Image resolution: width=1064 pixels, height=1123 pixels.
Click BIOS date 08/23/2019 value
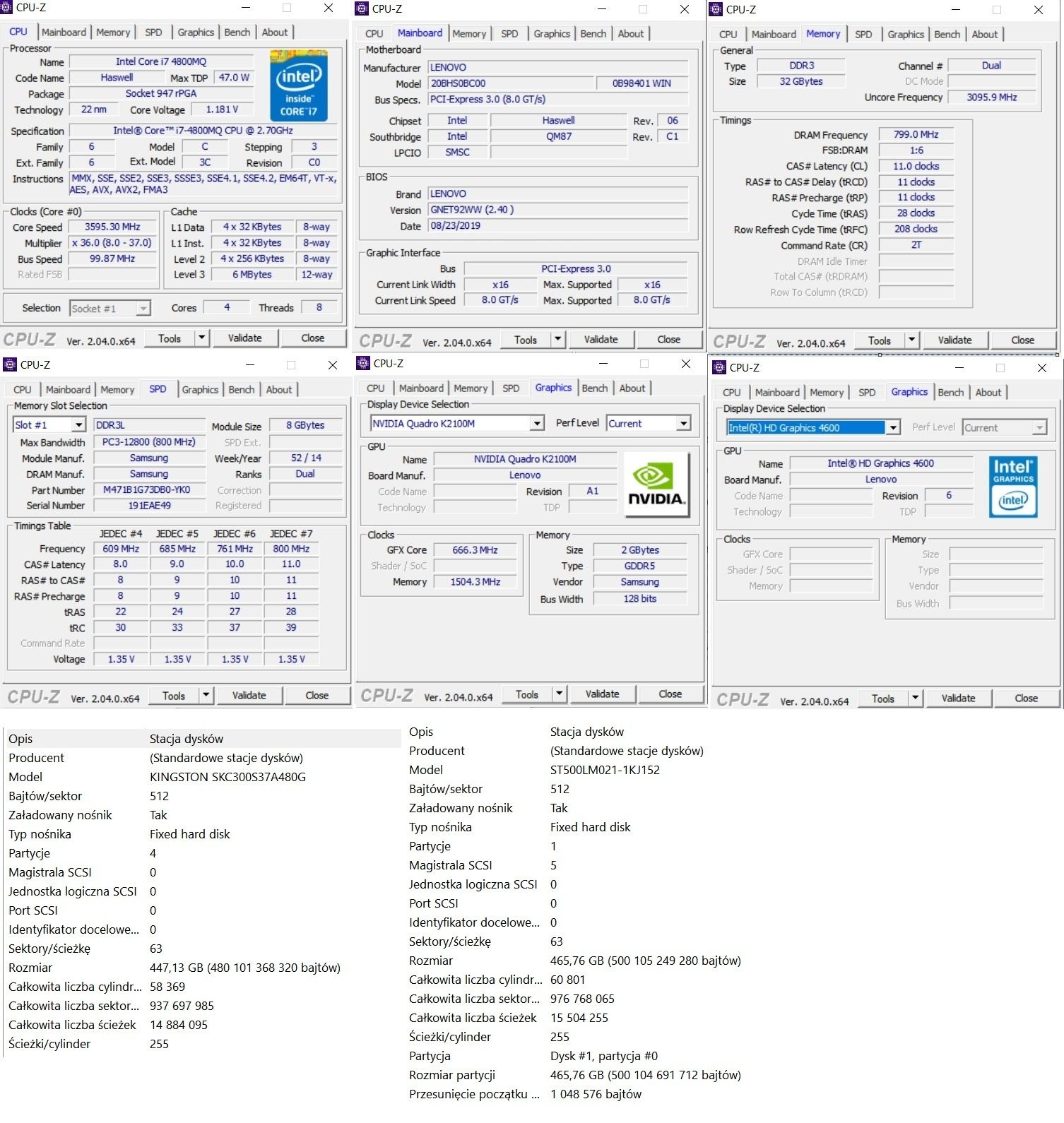[x=558, y=226]
